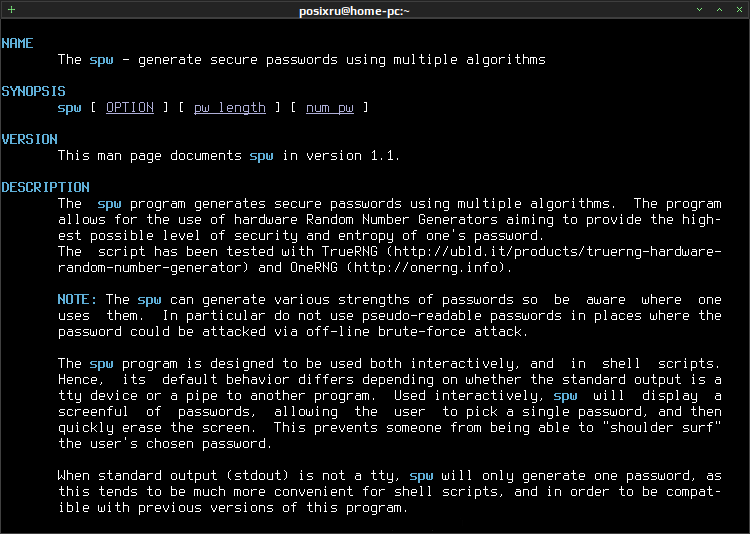Click the word '(stdout)' in the last paragraph
The height and width of the screenshot is (534, 750).
(258, 476)
